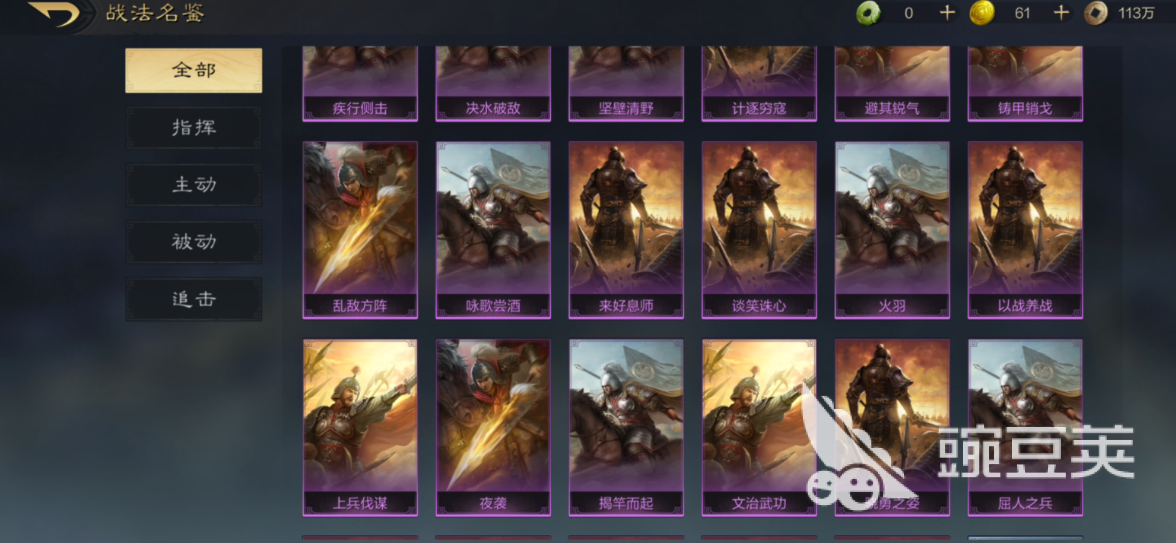Tap the green jade currency icon
This screenshot has width=1176, height=543.
click(869, 13)
